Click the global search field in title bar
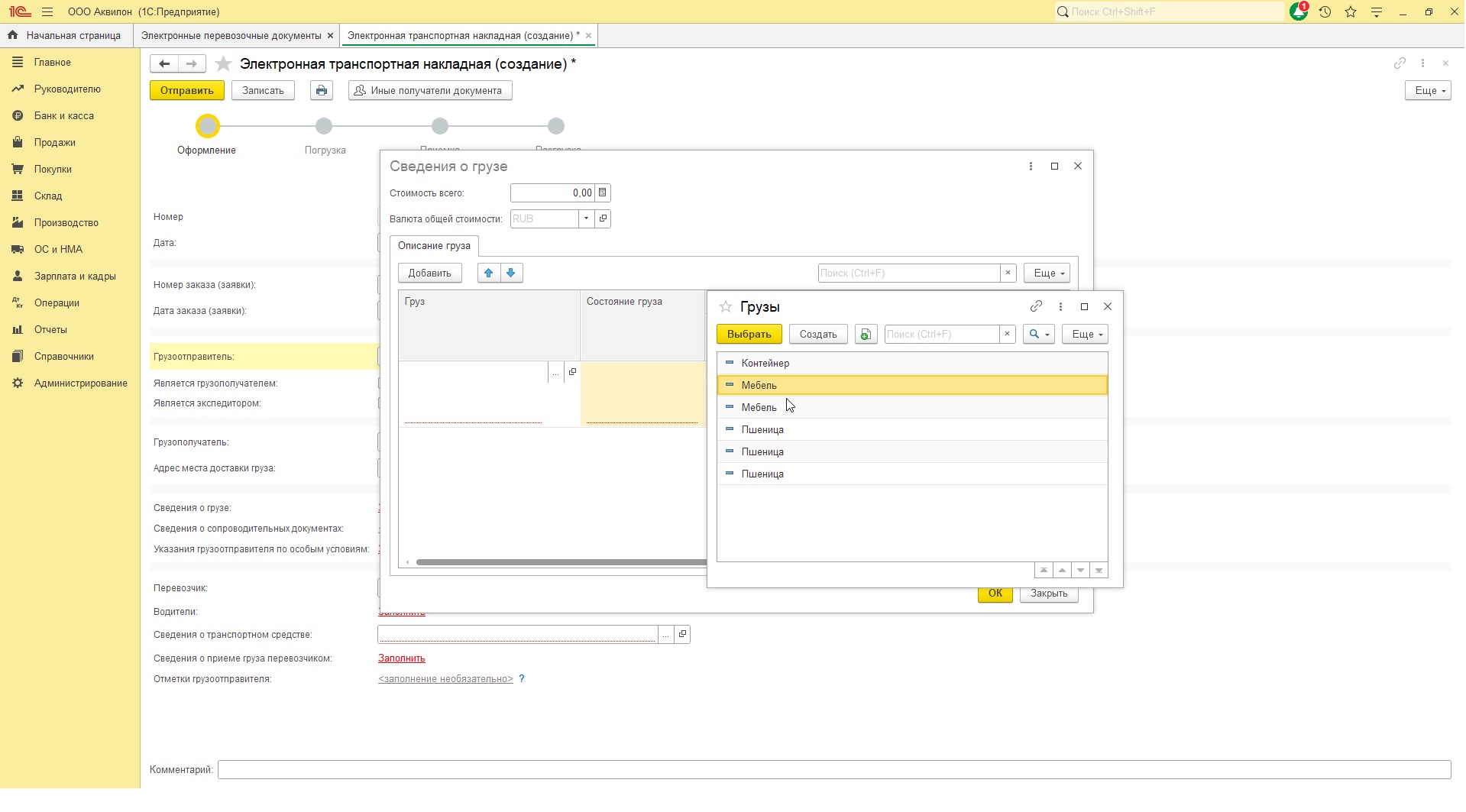1466x812 pixels. click(x=1170, y=12)
